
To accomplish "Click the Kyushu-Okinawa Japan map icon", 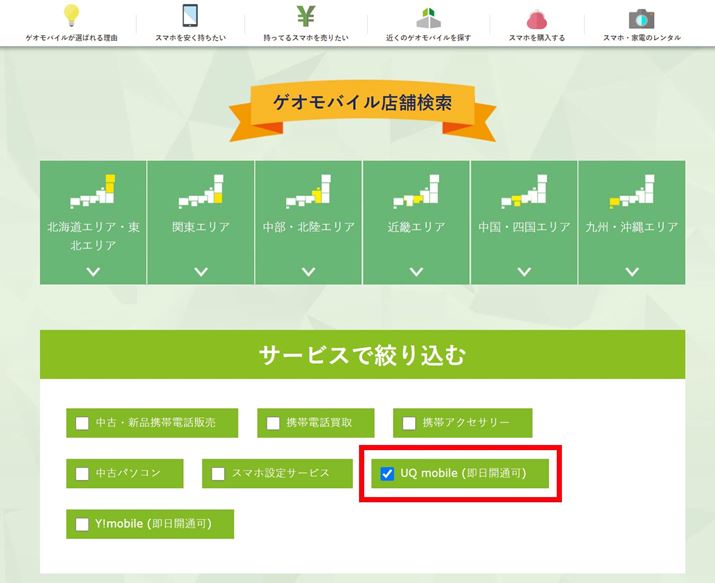I will click(x=632, y=191).
